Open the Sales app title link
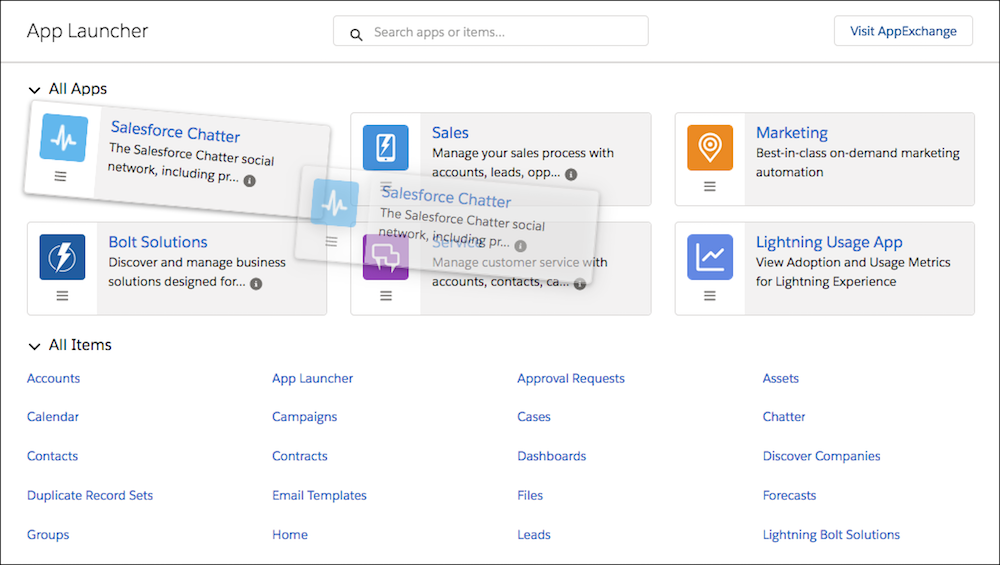 [x=450, y=133]
